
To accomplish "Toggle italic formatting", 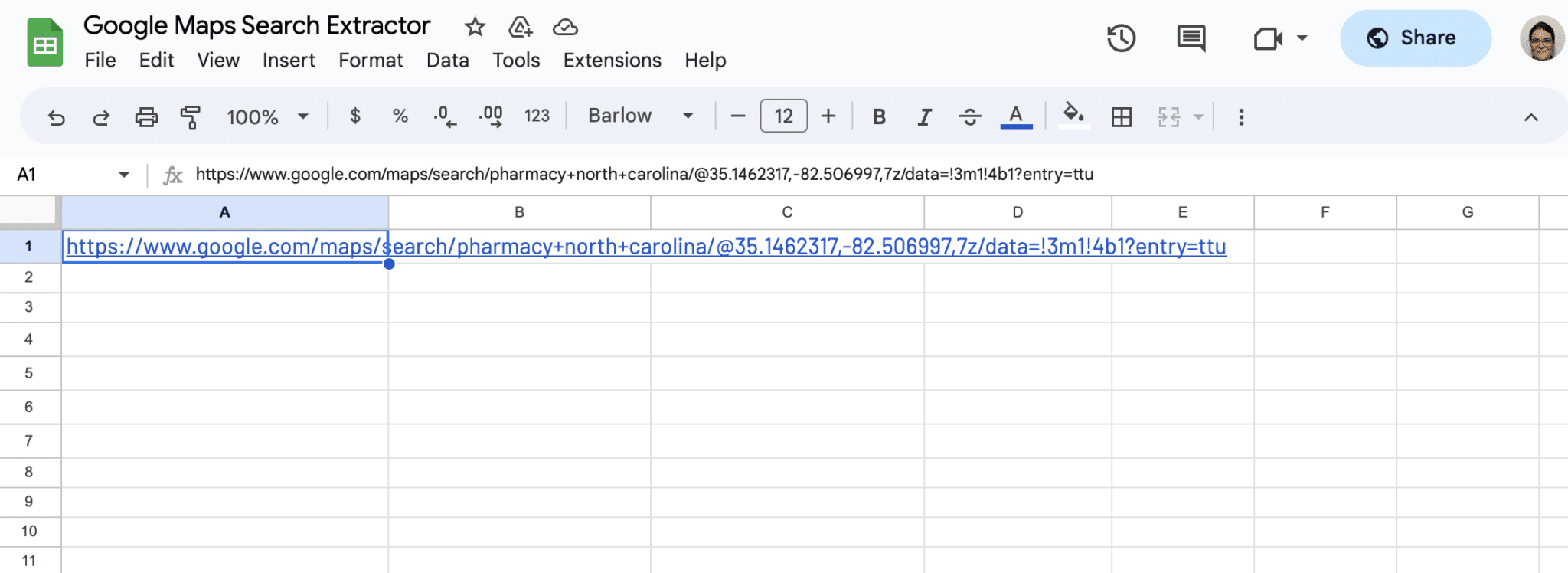I will tap(924, 117).
